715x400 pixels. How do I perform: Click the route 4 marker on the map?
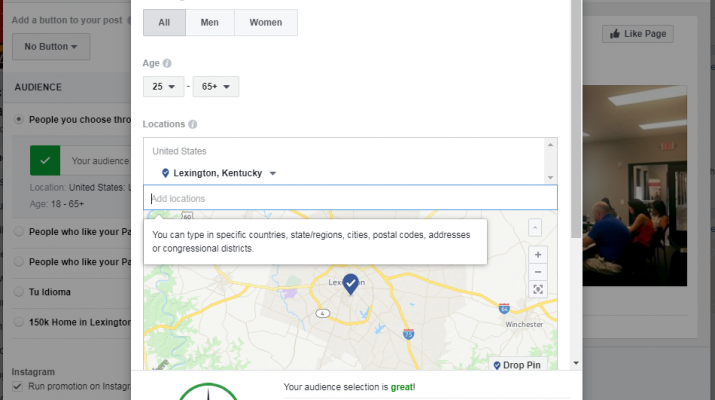click(323, 313)
